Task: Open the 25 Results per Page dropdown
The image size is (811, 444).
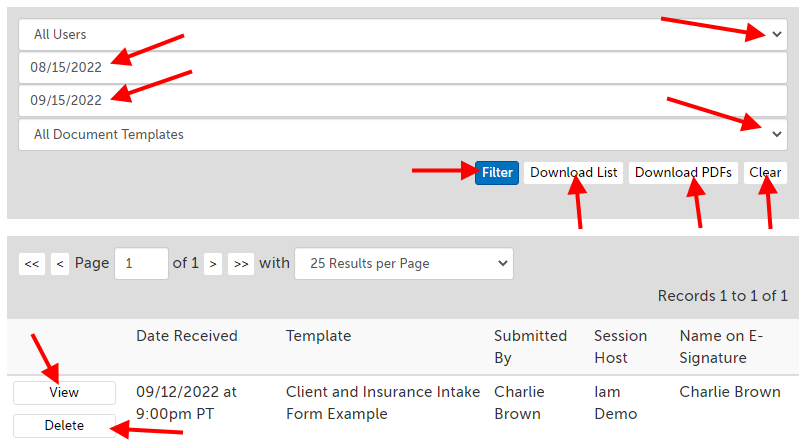Action: [x=403, y=264]
